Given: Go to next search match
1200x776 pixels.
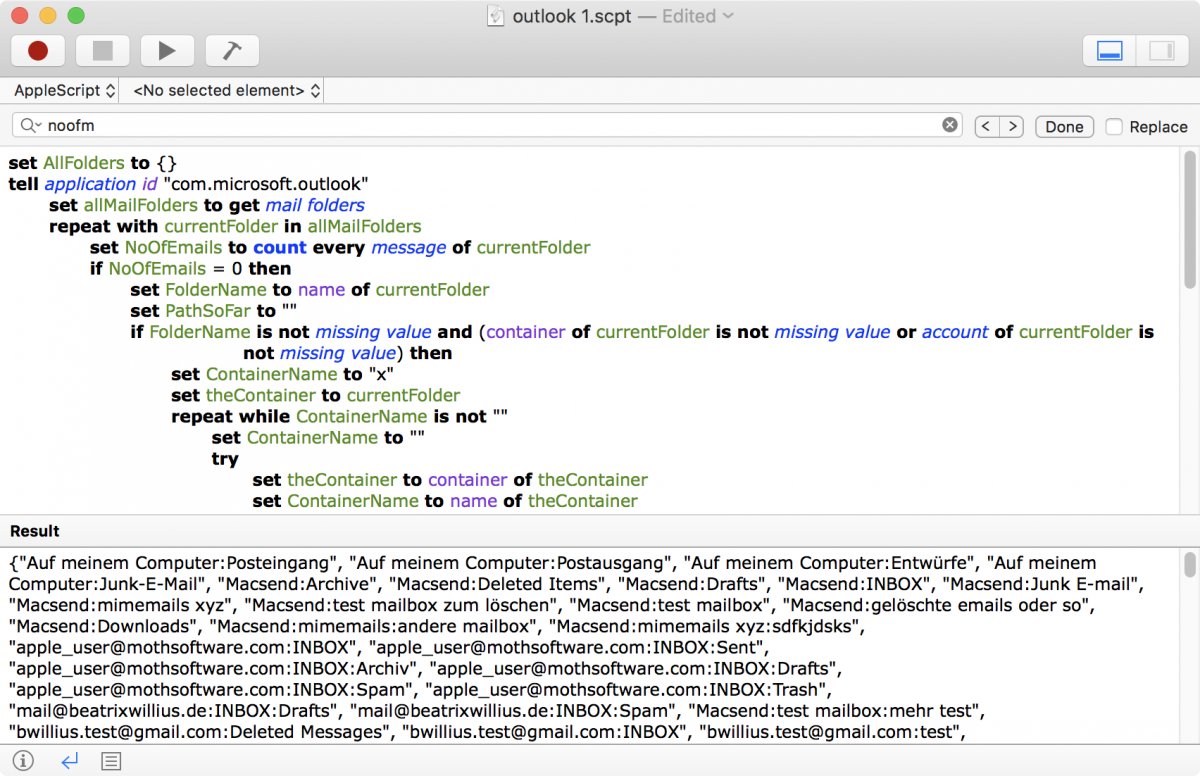Looking at the screenshot, I should [1012, 126].
